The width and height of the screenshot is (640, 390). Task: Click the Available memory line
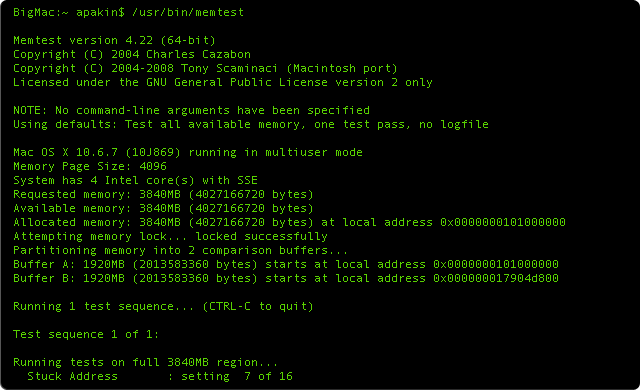[x=163, y=208]
